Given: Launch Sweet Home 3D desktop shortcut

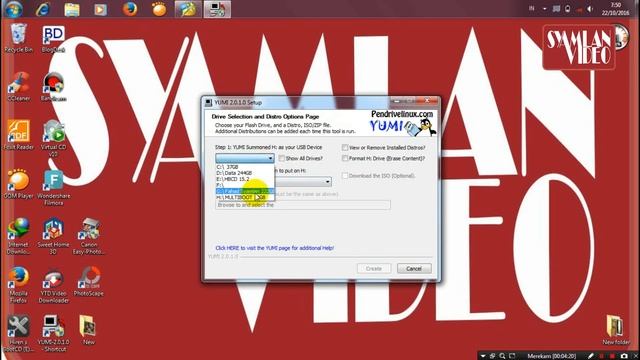Looking at the screenshot, I should coord(53,236).
